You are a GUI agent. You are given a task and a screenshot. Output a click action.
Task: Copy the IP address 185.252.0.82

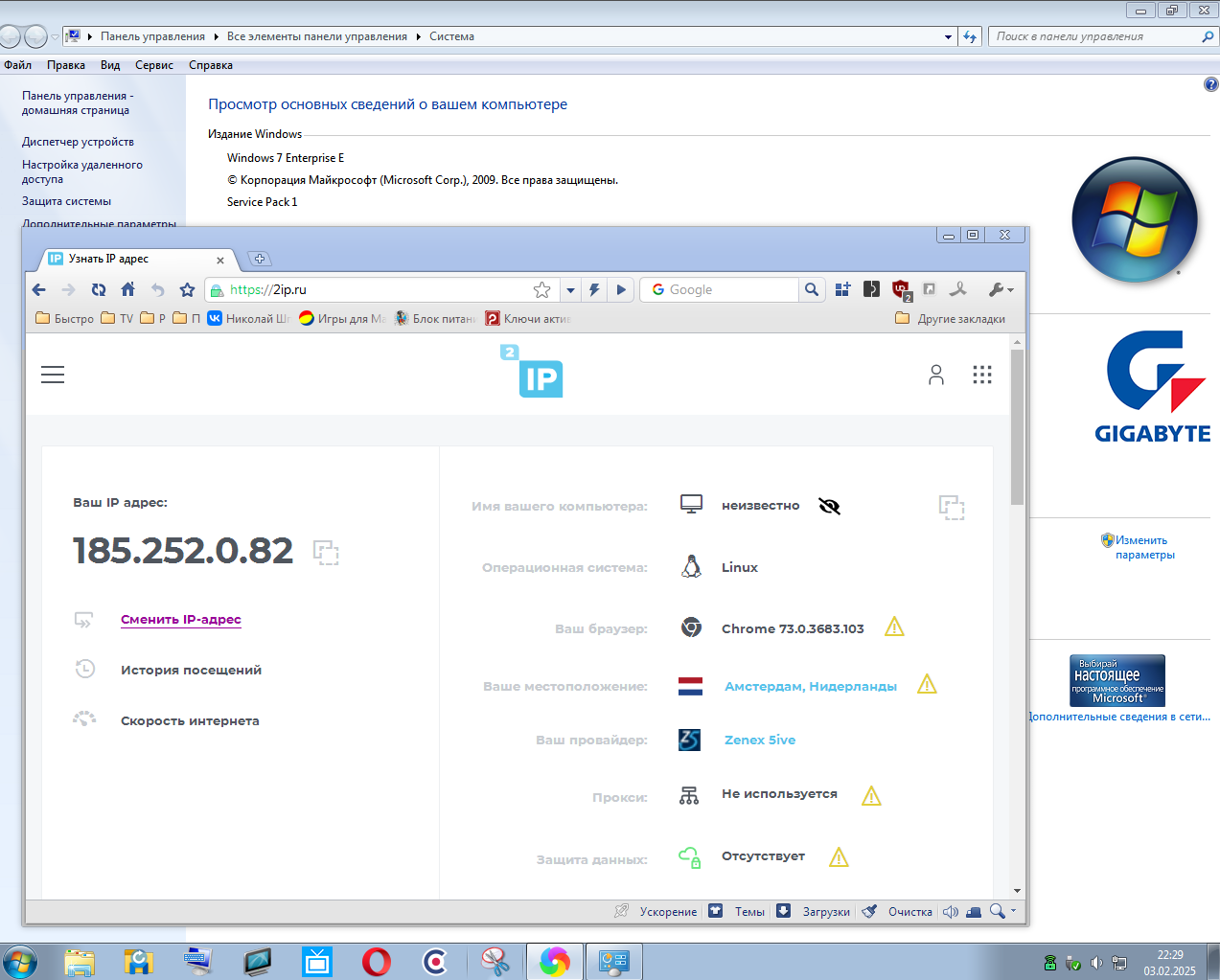(x=326, y=552)
